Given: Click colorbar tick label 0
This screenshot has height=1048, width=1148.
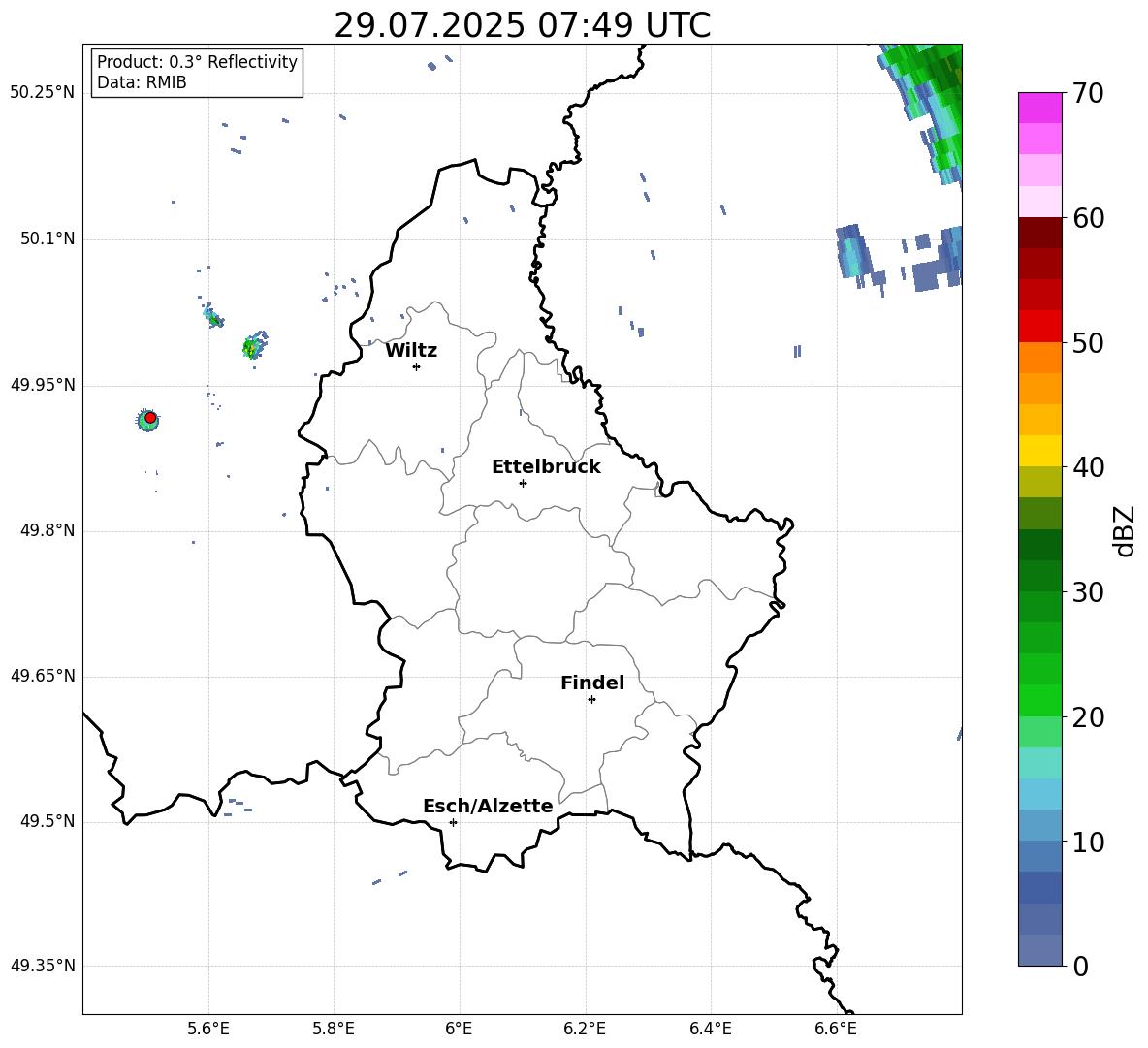Looking at the screenshot, I should click(x=1080, y=966).
